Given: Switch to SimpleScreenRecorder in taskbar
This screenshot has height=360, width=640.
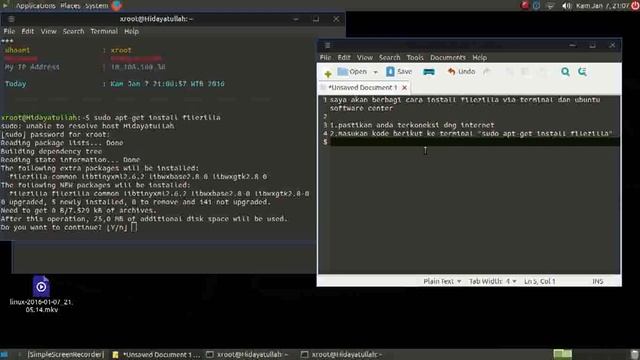Looking at the screenshot, I should (65, 354).
